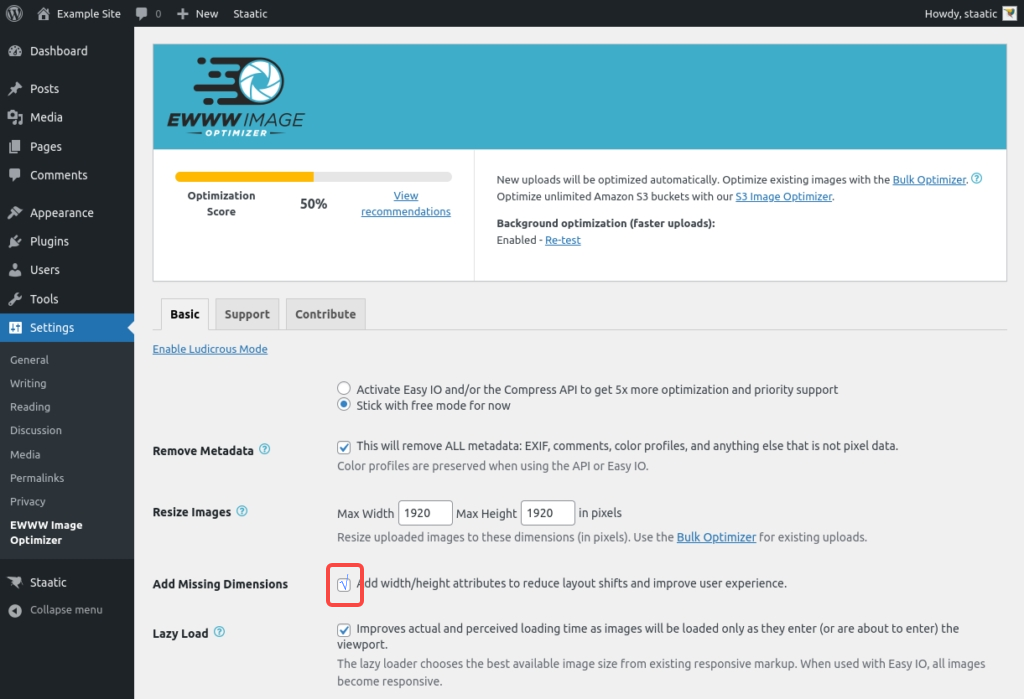Switch to the Support tab
The height and width of the screenshot is (699, 1024).
tap(247, 314)
